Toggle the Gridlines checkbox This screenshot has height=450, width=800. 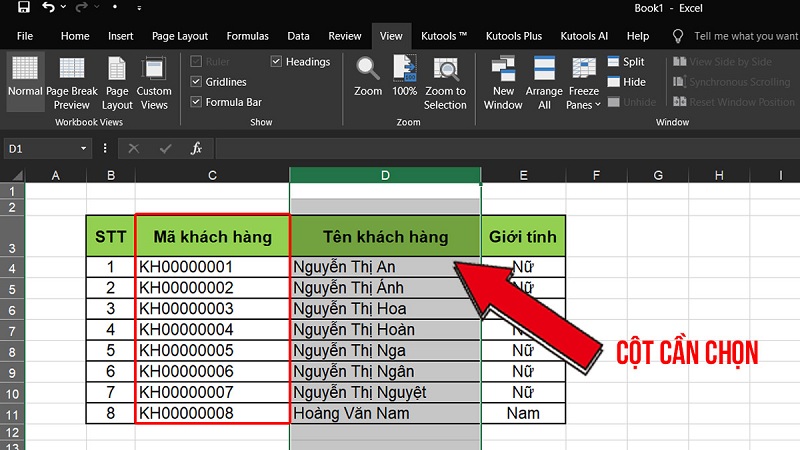(x=196, y=82)
